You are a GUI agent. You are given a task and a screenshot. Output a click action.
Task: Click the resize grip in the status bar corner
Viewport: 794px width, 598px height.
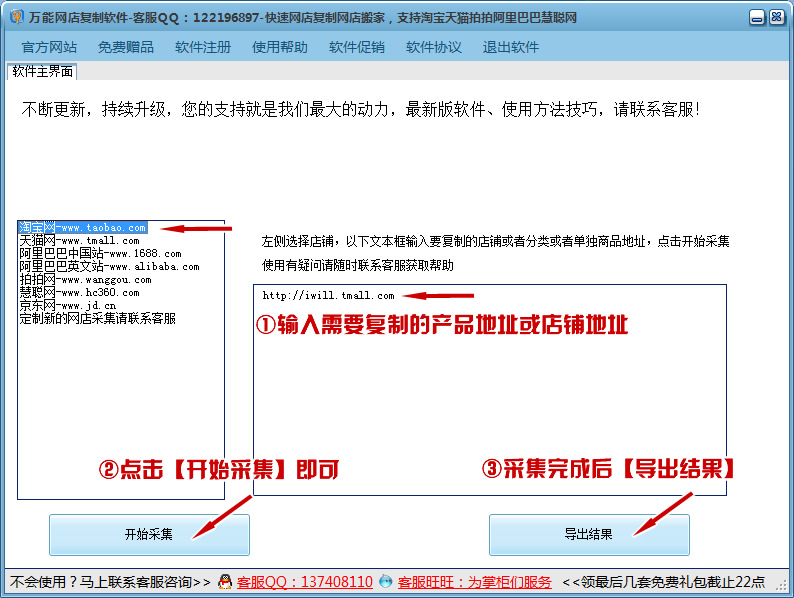[x=783, y=585]
